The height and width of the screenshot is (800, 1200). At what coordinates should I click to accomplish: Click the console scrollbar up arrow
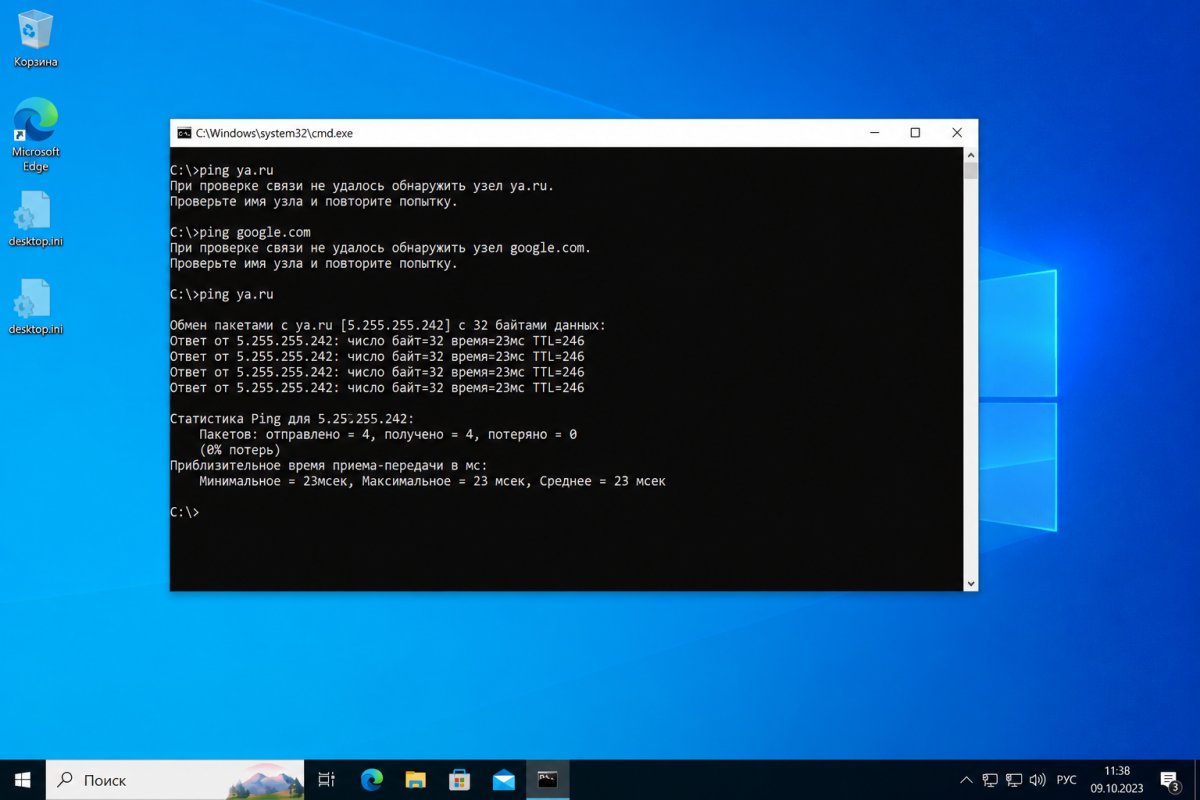point(970,155)
